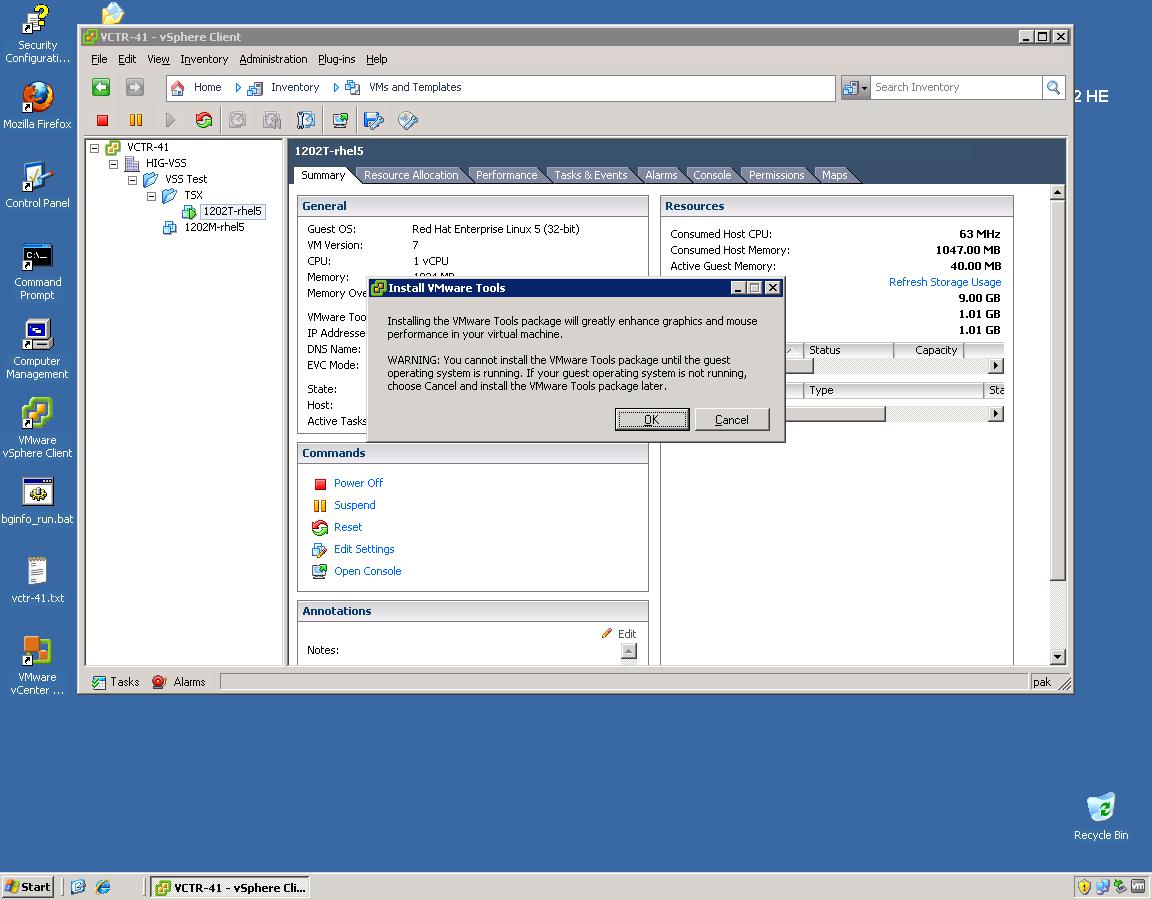
Task: Open the breadcrumb arrow before VMs and Templates
Action: [x=336, y=87]
